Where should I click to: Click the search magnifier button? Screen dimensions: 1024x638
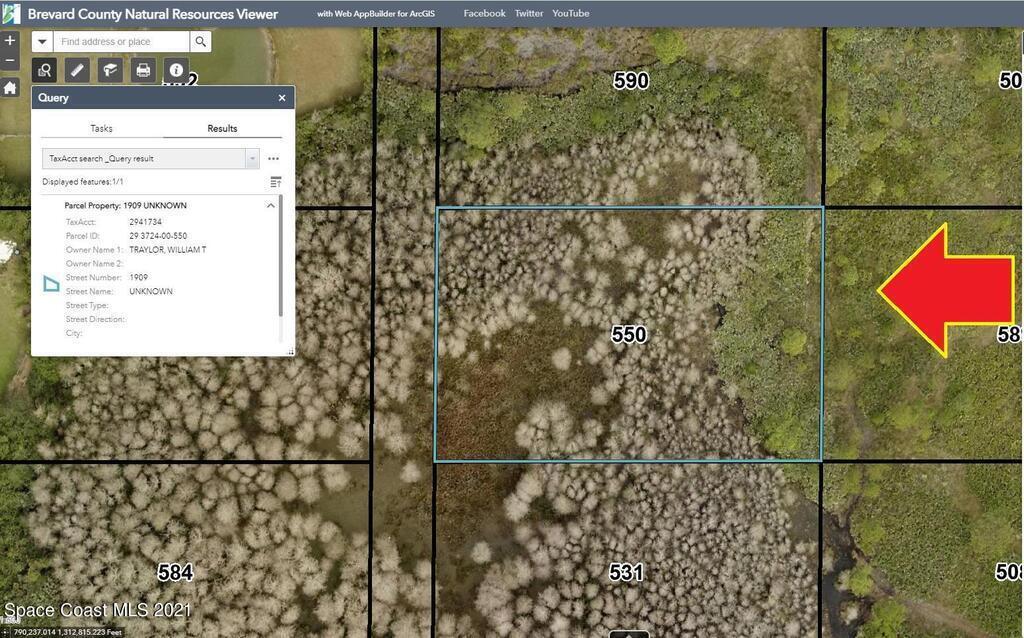coord(201,42)
